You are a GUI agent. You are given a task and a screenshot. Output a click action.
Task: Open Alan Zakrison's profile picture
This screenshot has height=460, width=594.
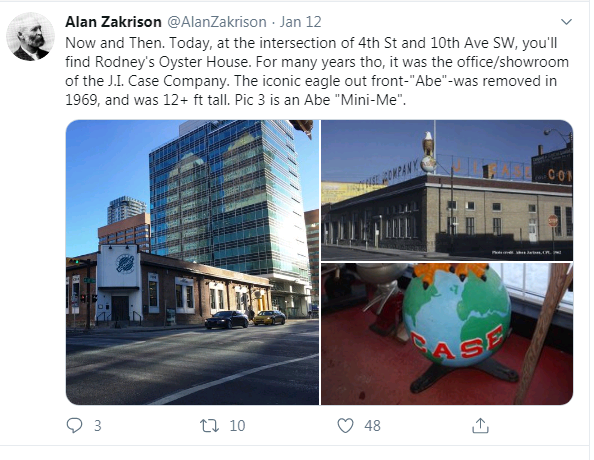[x=30, y=36]
